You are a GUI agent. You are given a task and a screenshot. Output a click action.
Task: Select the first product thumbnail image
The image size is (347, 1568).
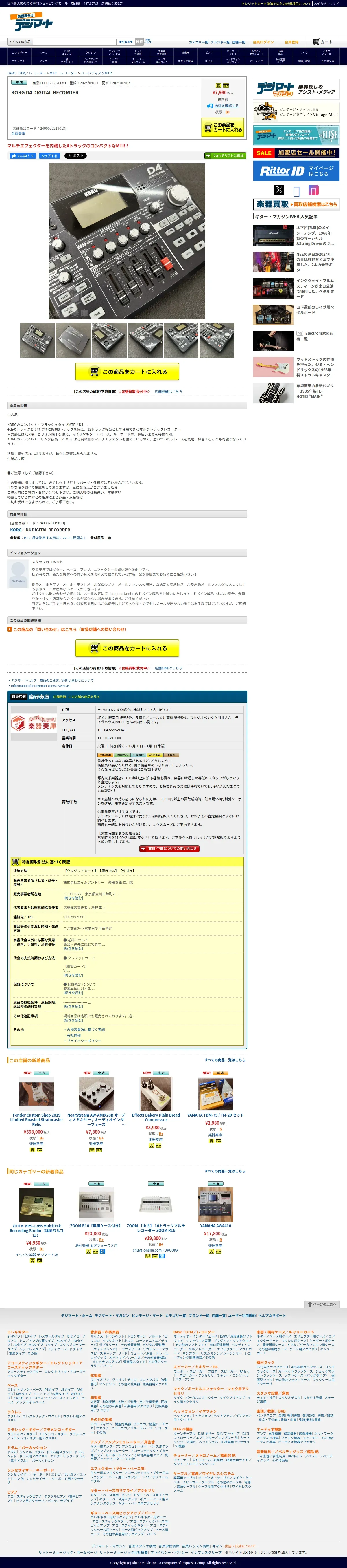pyautogui.click(x=38, y=340)
